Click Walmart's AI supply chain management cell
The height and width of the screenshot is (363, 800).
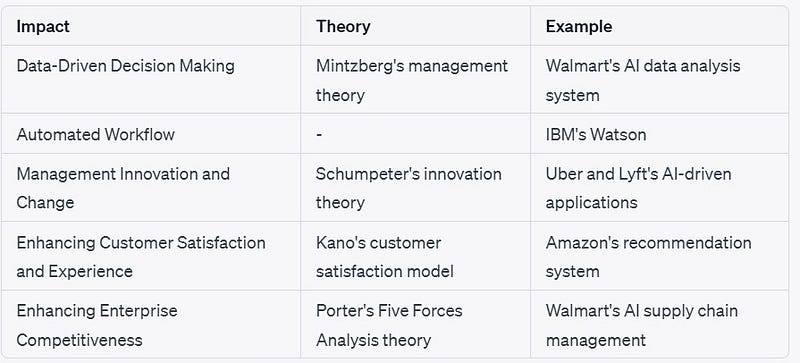[659, 325]
